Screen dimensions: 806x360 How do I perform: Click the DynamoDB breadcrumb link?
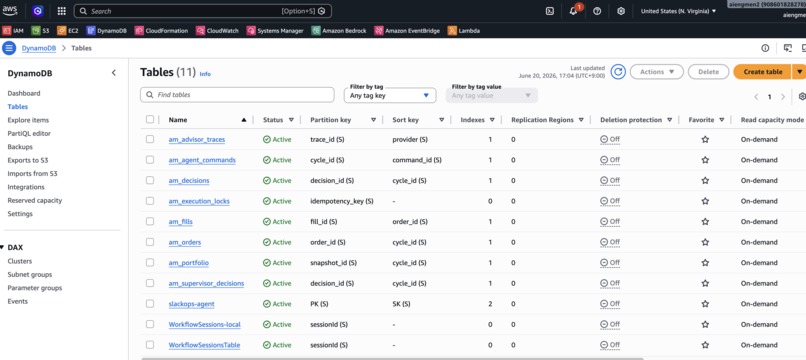(39, 48)
